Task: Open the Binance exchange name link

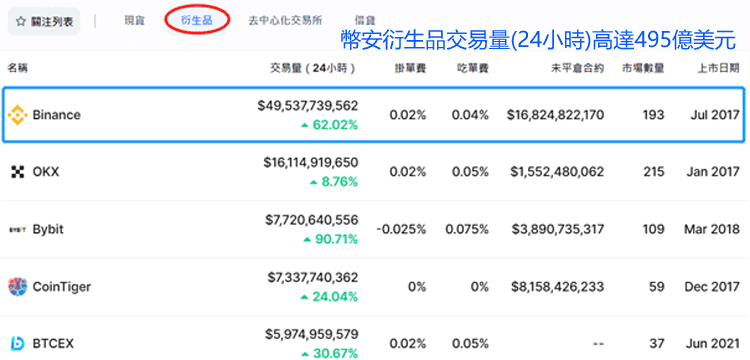Action: pyautogui.click(x=56, y=115)
